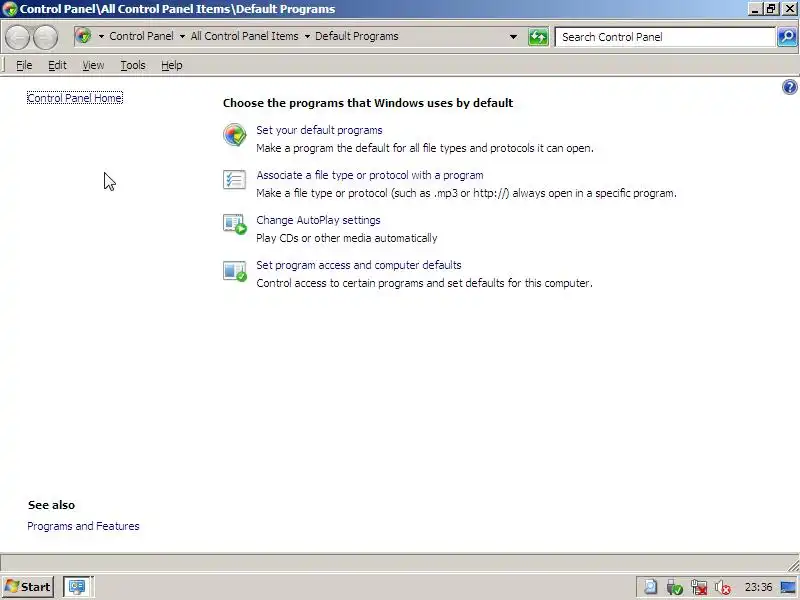The image size is (800, 600).
Task: Open Programs and Features link
Action: pos(83,526)
